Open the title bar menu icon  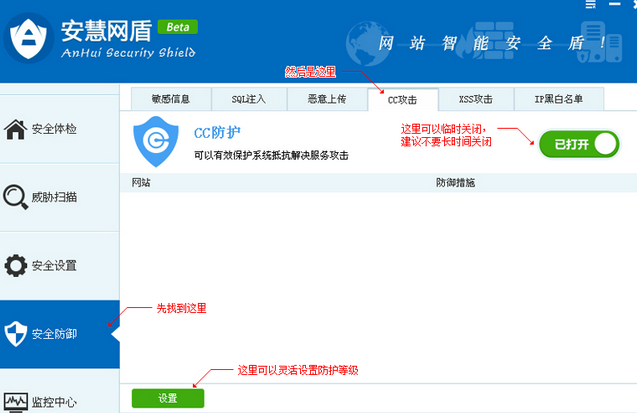[x=590, y=4]
